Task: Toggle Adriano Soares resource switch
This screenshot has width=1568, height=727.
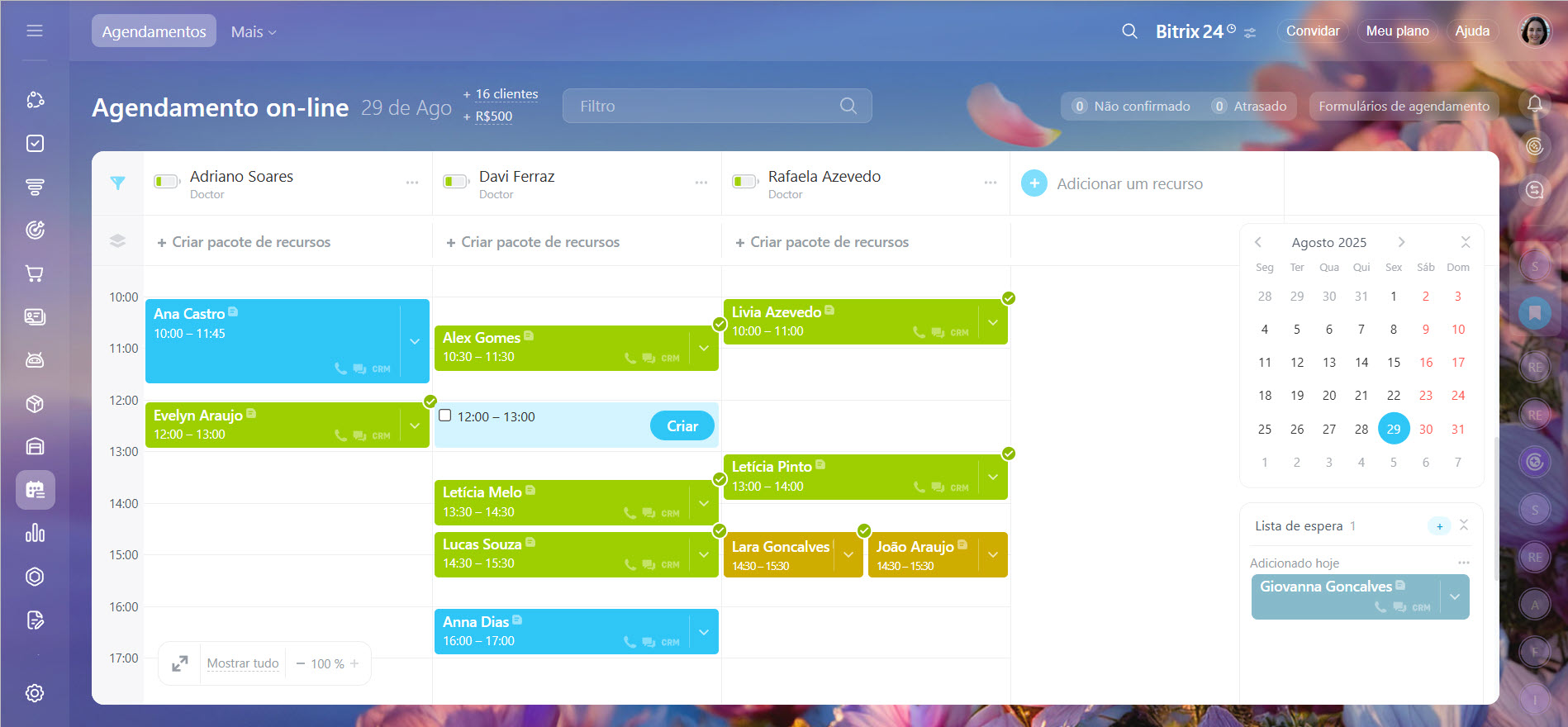Action: (167, 182)
